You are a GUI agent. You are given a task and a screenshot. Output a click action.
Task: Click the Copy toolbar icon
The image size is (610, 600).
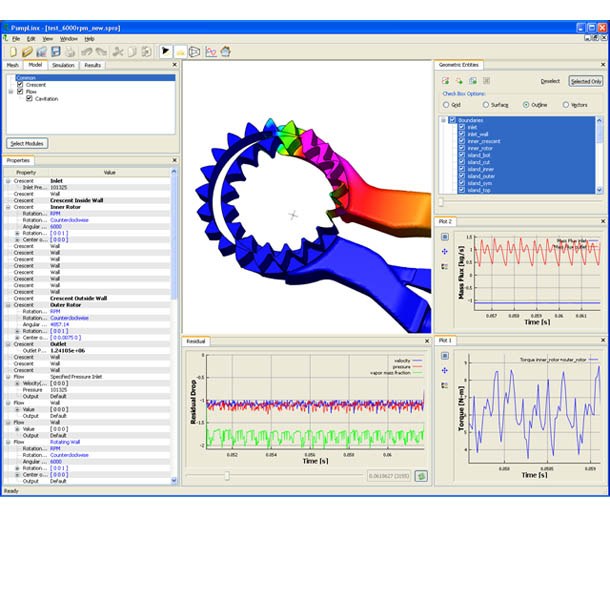pyautogui.click(x=132, y=52)
